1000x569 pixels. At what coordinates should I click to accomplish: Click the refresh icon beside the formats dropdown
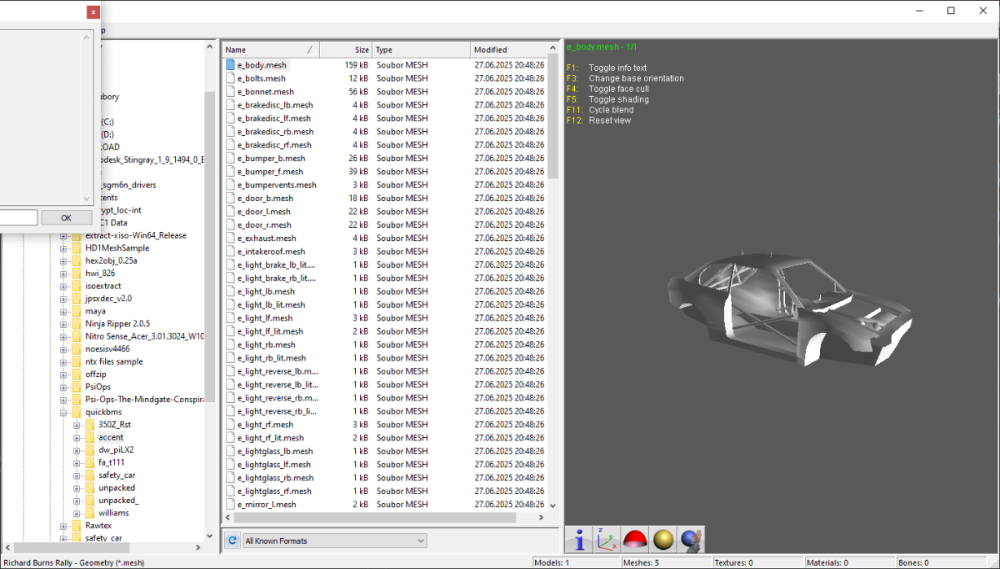[232, 541]
